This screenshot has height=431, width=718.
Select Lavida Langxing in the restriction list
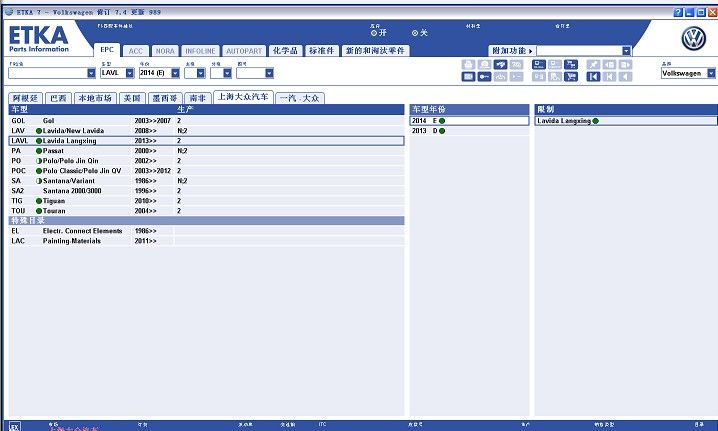pyautogui.click(x=626, y=121)
